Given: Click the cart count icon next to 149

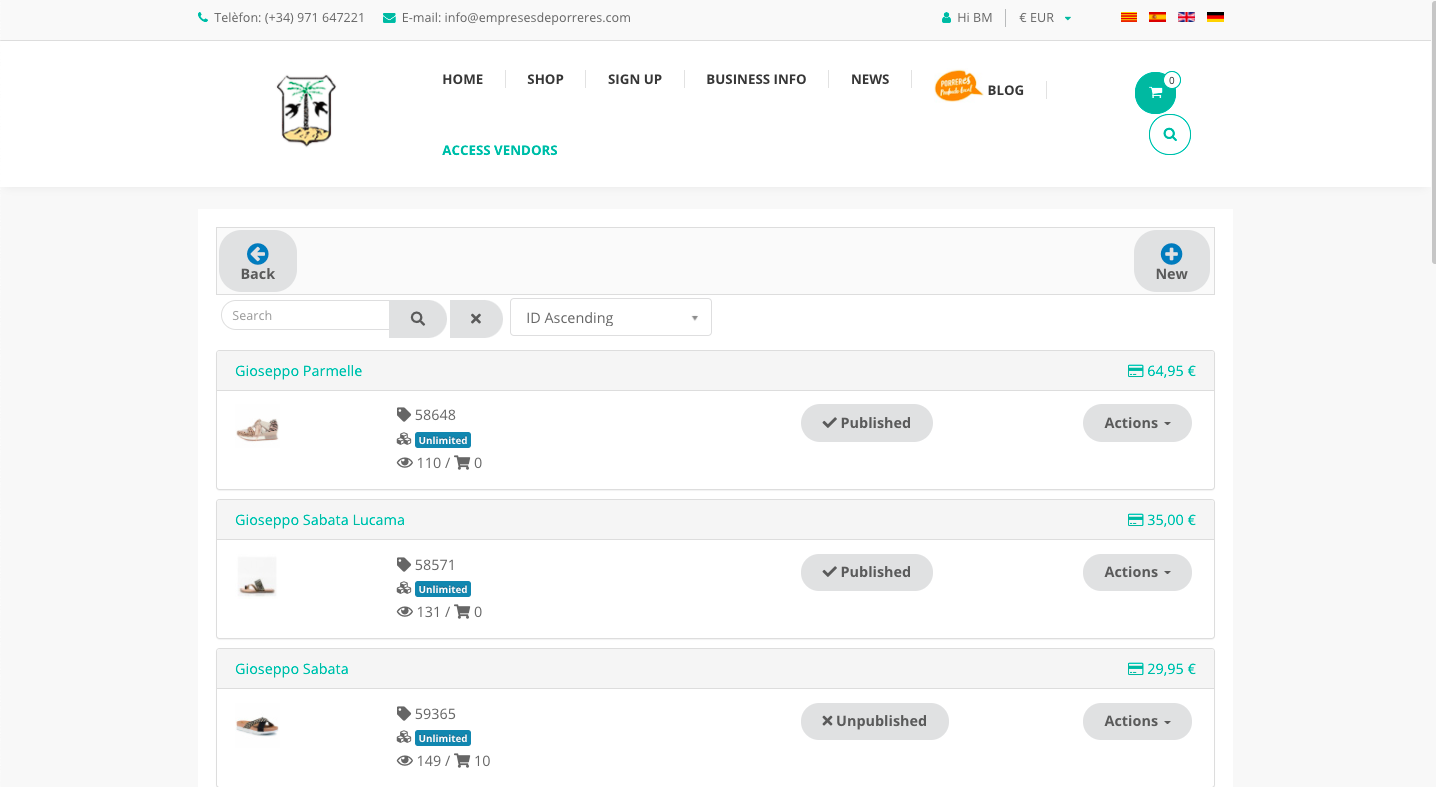Looking at the screenshot, I should (462, 761).
